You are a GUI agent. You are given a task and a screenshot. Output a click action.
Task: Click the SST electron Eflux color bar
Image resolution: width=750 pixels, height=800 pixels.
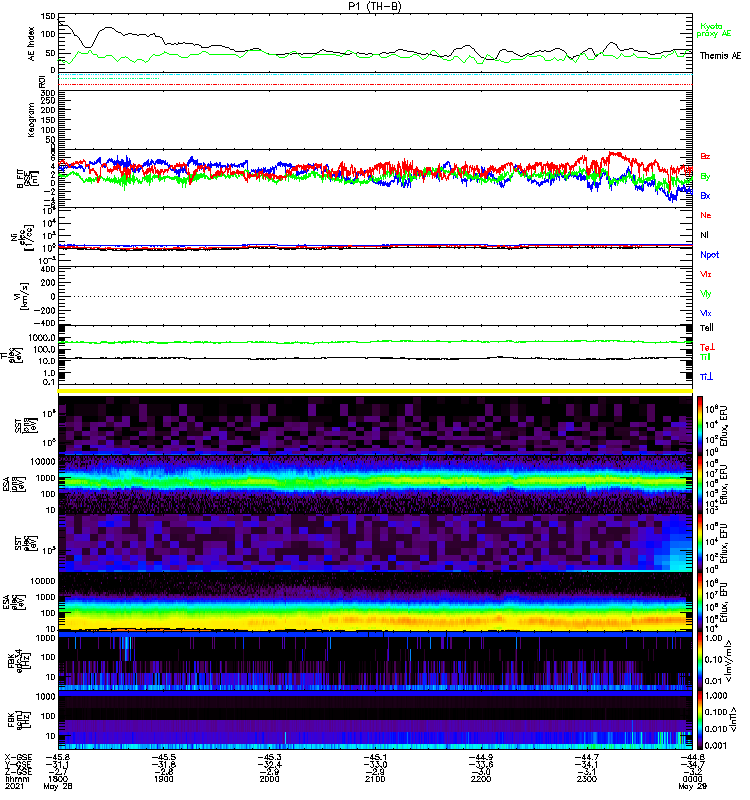(700, 542)
